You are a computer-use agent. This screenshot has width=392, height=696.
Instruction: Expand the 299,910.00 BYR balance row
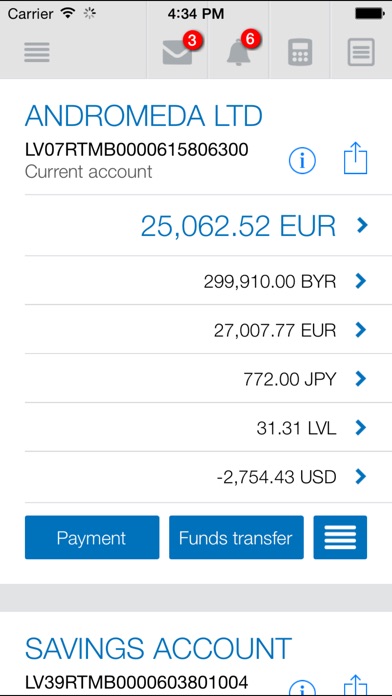click(208, 281)
